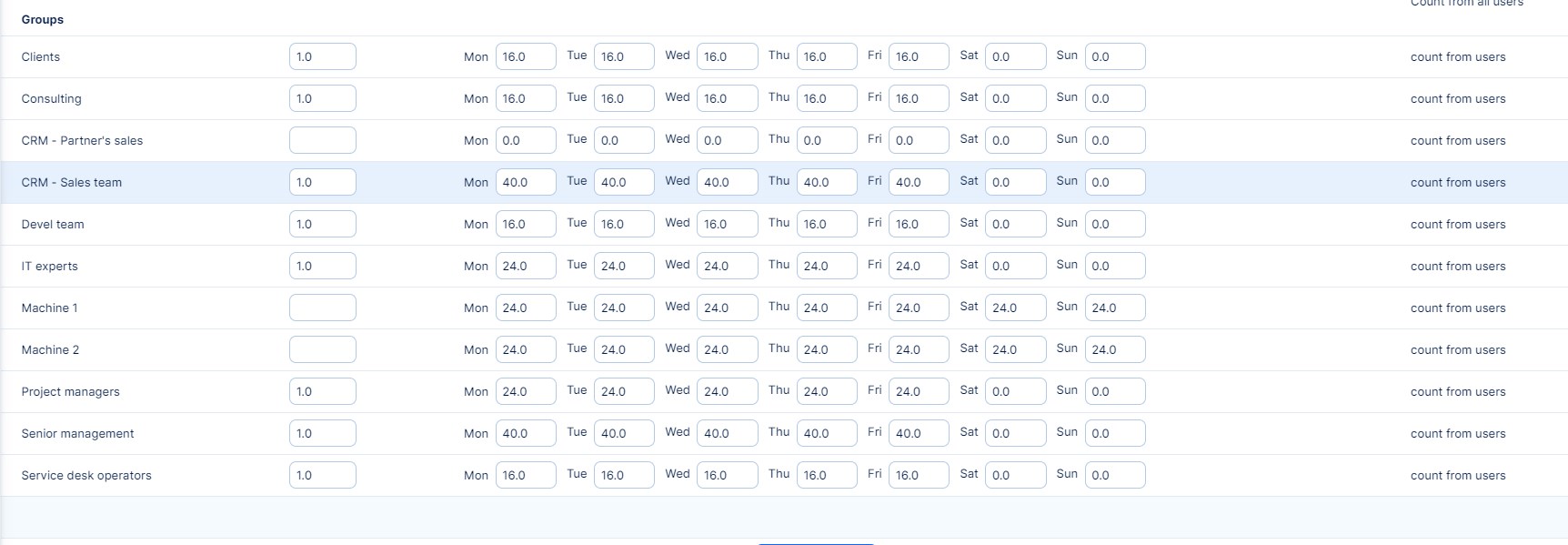The image size is (1568, 545).
Task: Click the Sunday hours field for Devel team
Action: (x=1114, y=224)
